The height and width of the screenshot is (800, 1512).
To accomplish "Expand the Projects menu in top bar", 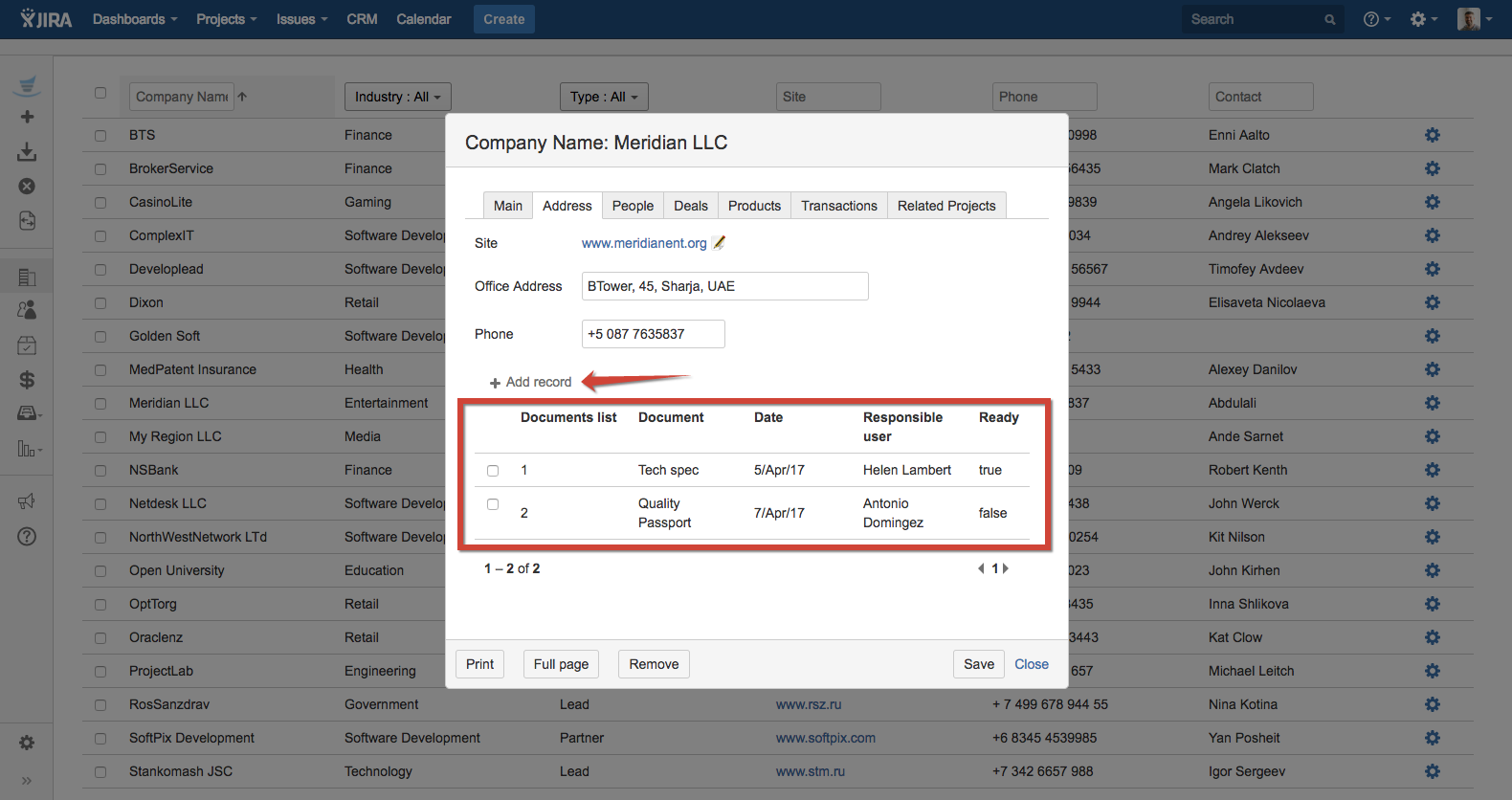I will click(x=226, y=19).
